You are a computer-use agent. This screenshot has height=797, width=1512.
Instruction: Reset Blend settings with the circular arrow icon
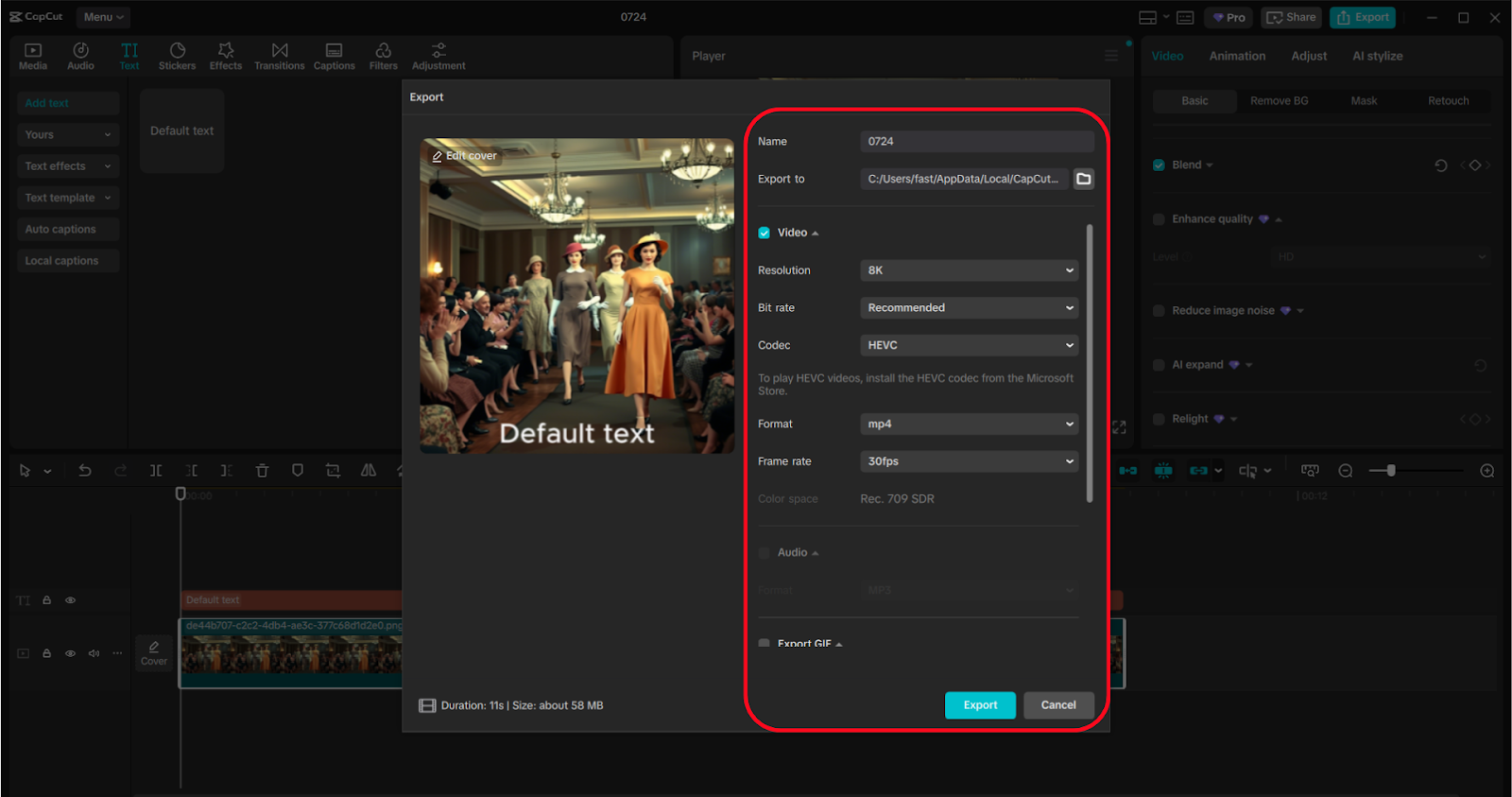tap(1440, 165)
